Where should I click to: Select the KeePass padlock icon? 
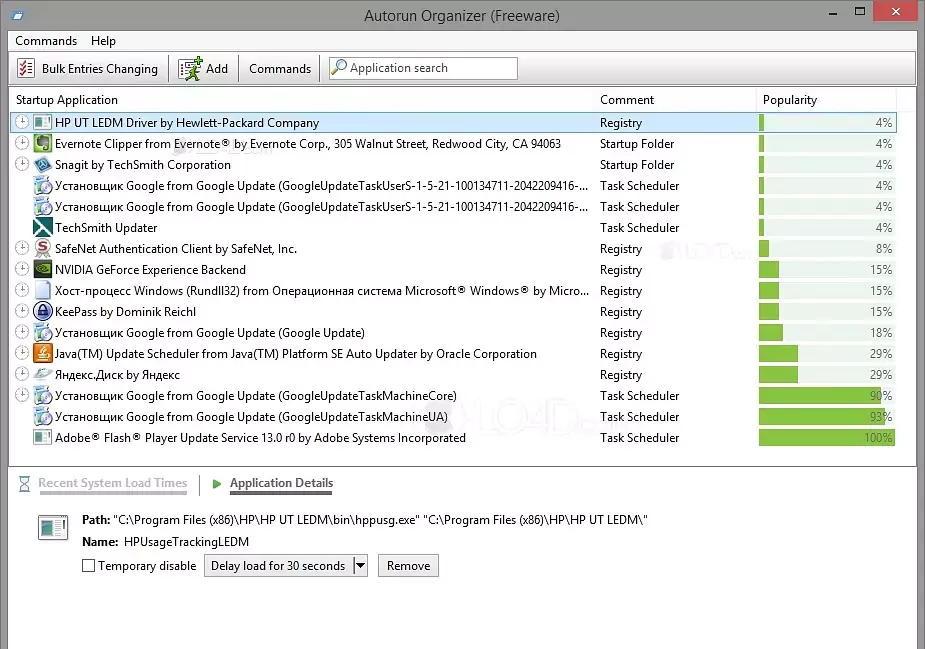(41, 311)
